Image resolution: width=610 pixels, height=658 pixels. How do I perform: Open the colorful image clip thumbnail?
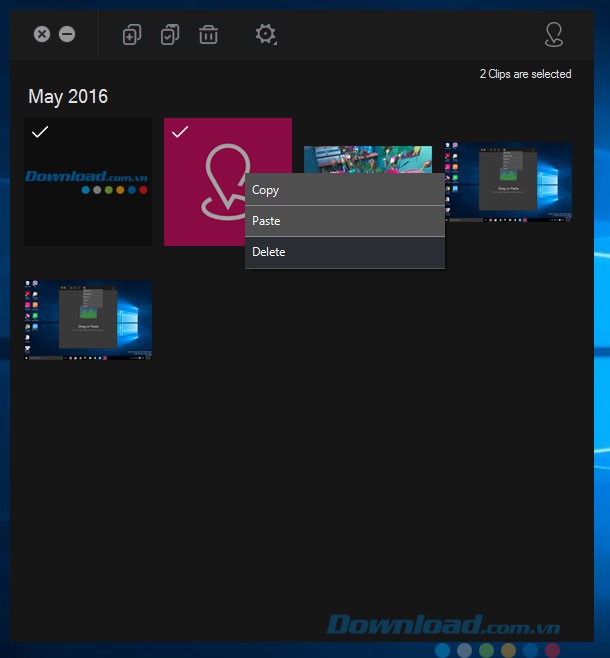point(368,158)
